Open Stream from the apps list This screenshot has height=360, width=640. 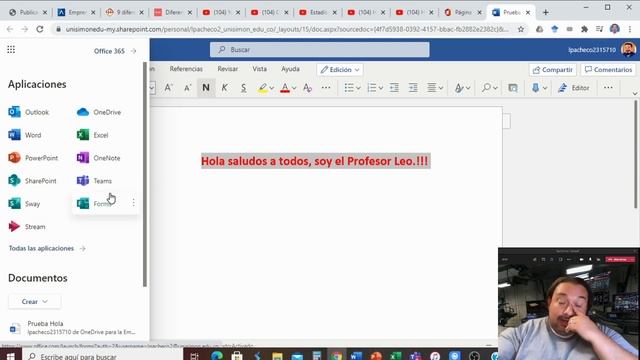tap(27, 226)
